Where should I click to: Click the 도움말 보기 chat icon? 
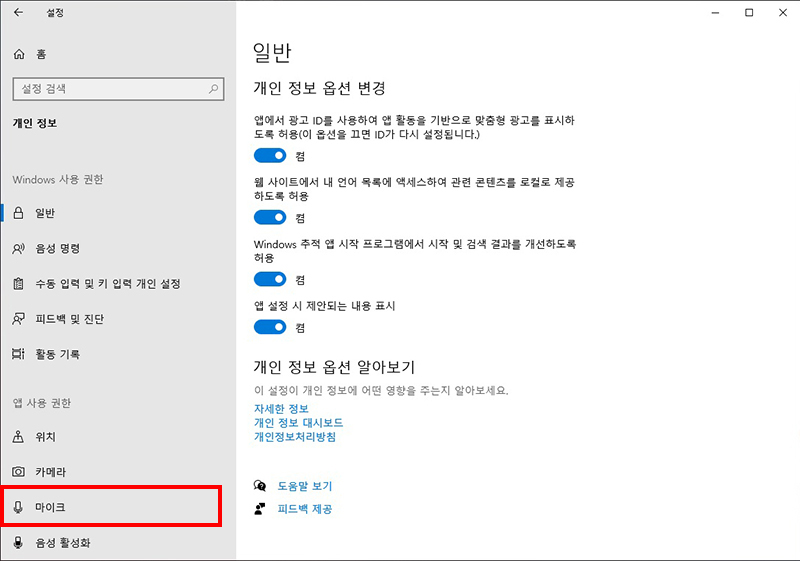(260, 486)
